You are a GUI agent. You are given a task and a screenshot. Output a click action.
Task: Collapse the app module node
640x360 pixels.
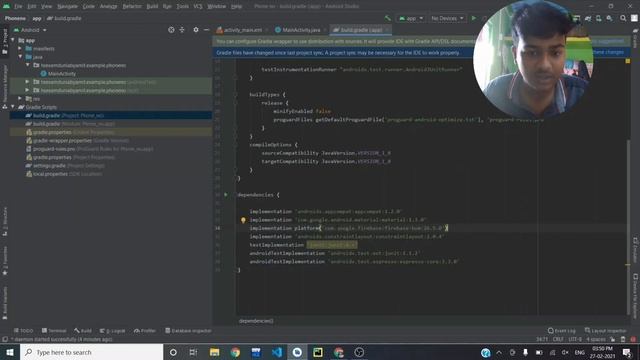click(x=13, y=40)
